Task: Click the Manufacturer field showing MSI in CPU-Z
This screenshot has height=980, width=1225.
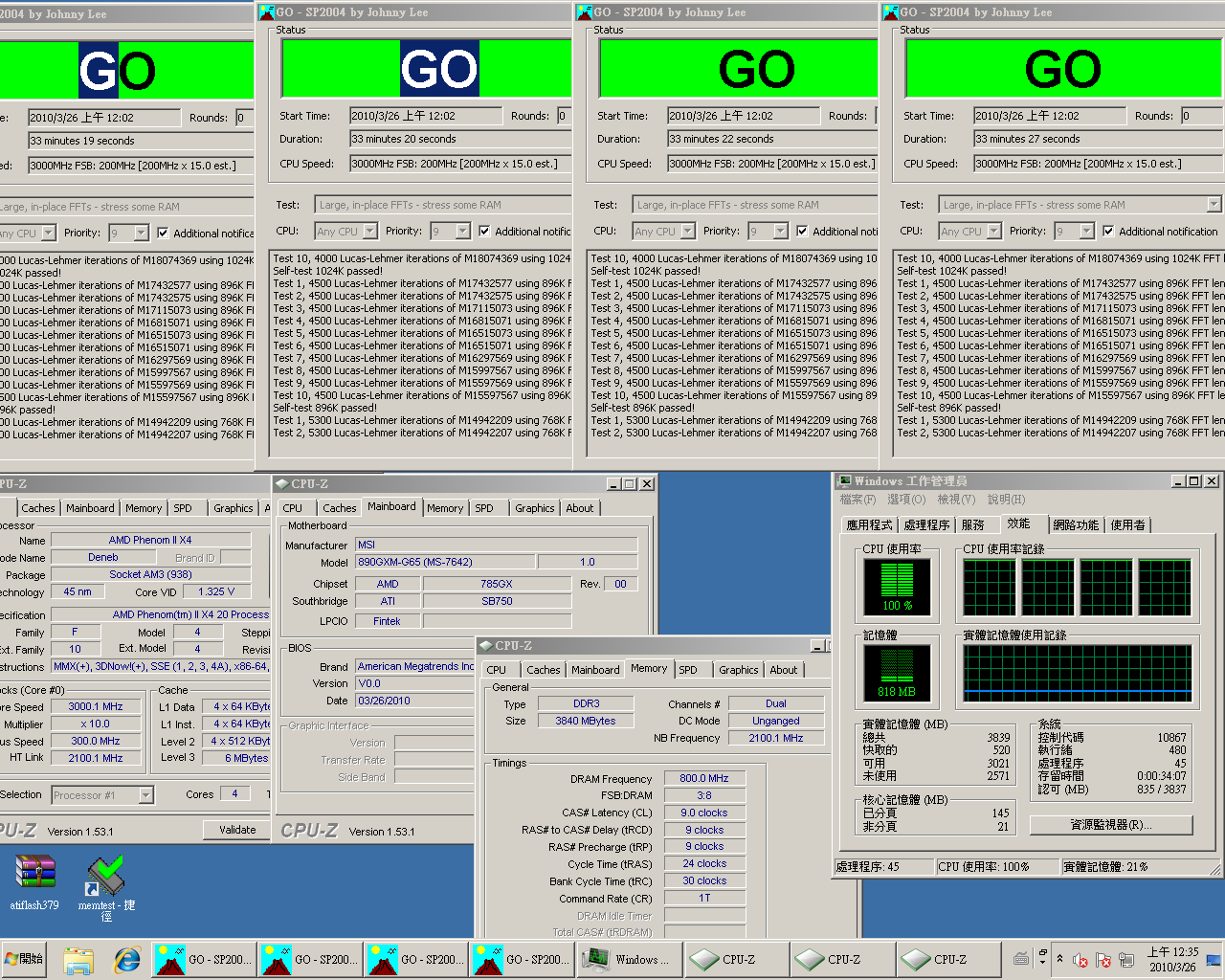Action: point(496,545)
